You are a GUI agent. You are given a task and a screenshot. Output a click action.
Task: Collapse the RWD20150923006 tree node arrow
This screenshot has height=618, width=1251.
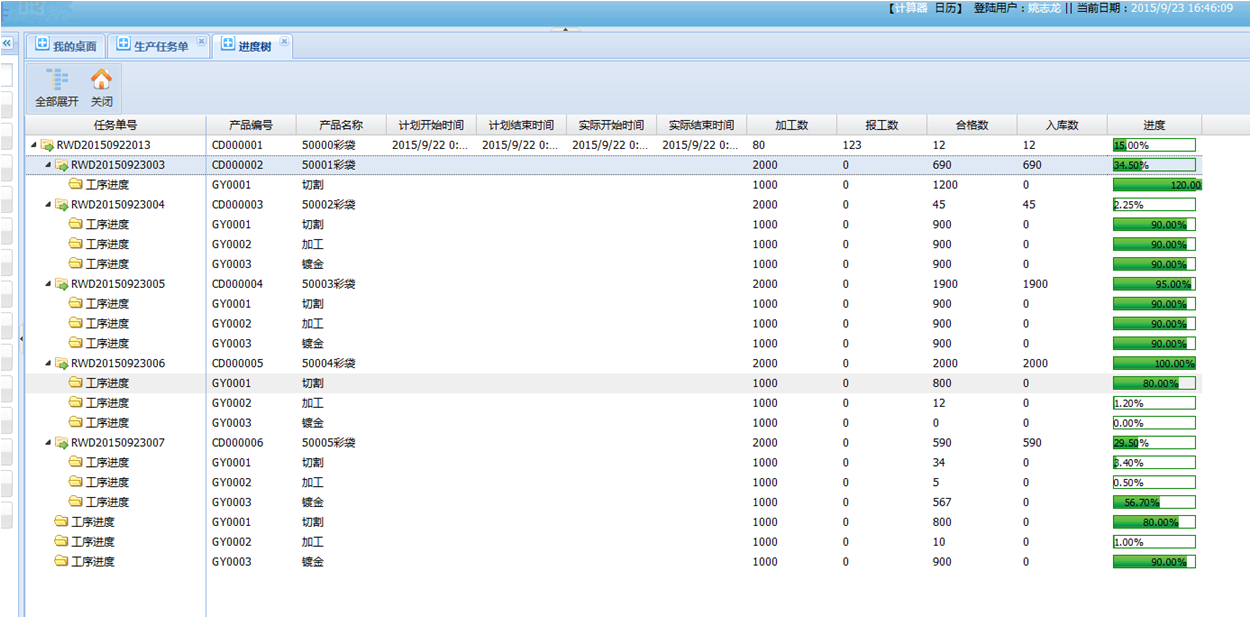click(x=47, y=364)
